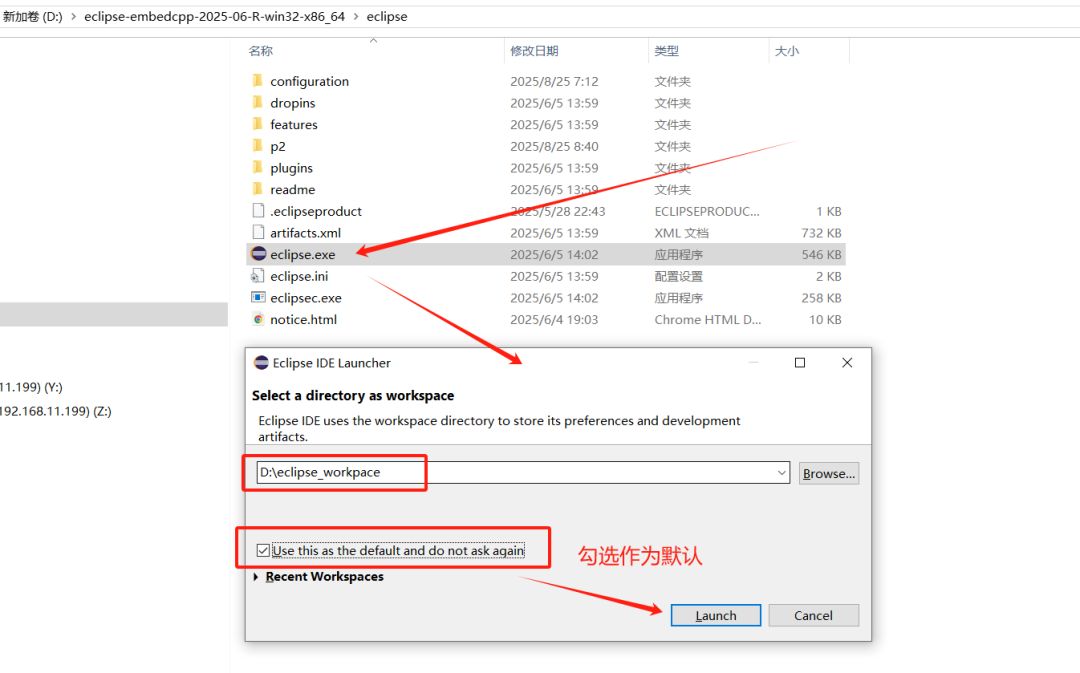
Task: Click breadcrumb chevron before eclipse folder
Action: 356,17
